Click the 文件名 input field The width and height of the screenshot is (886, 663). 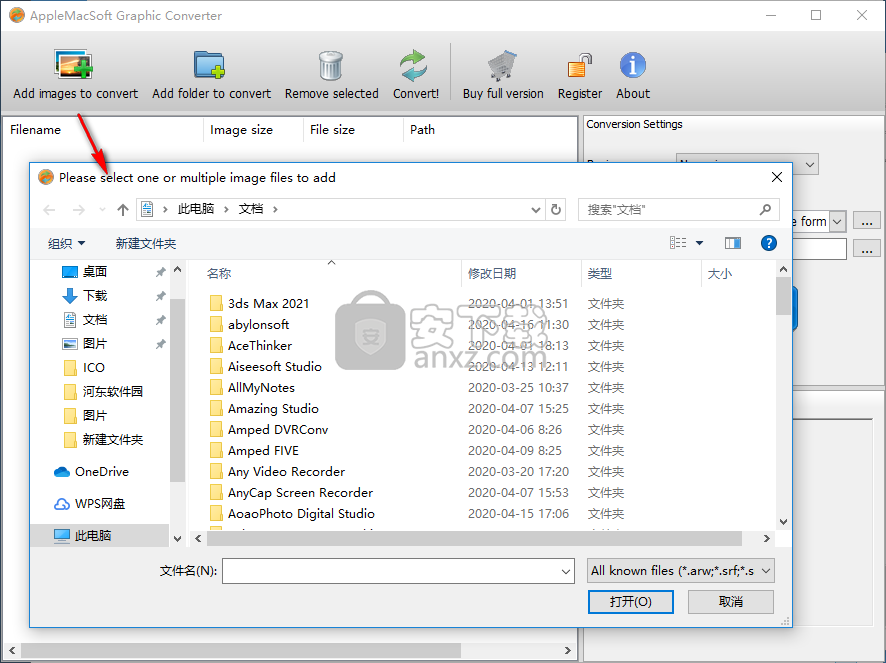[x=398, y=571]
